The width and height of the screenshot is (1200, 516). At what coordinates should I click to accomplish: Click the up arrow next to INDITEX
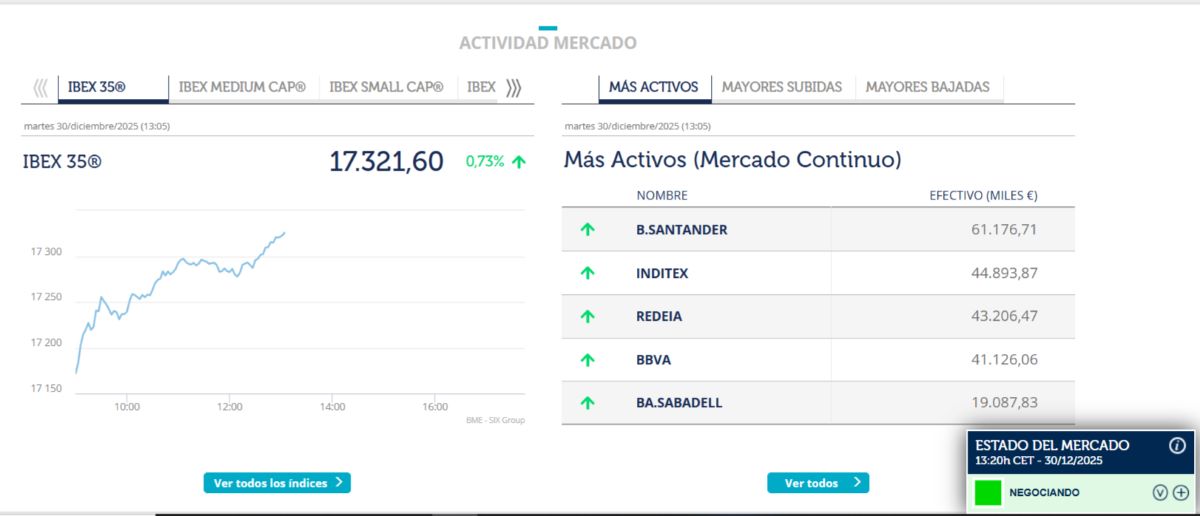[x=588, y=273]
